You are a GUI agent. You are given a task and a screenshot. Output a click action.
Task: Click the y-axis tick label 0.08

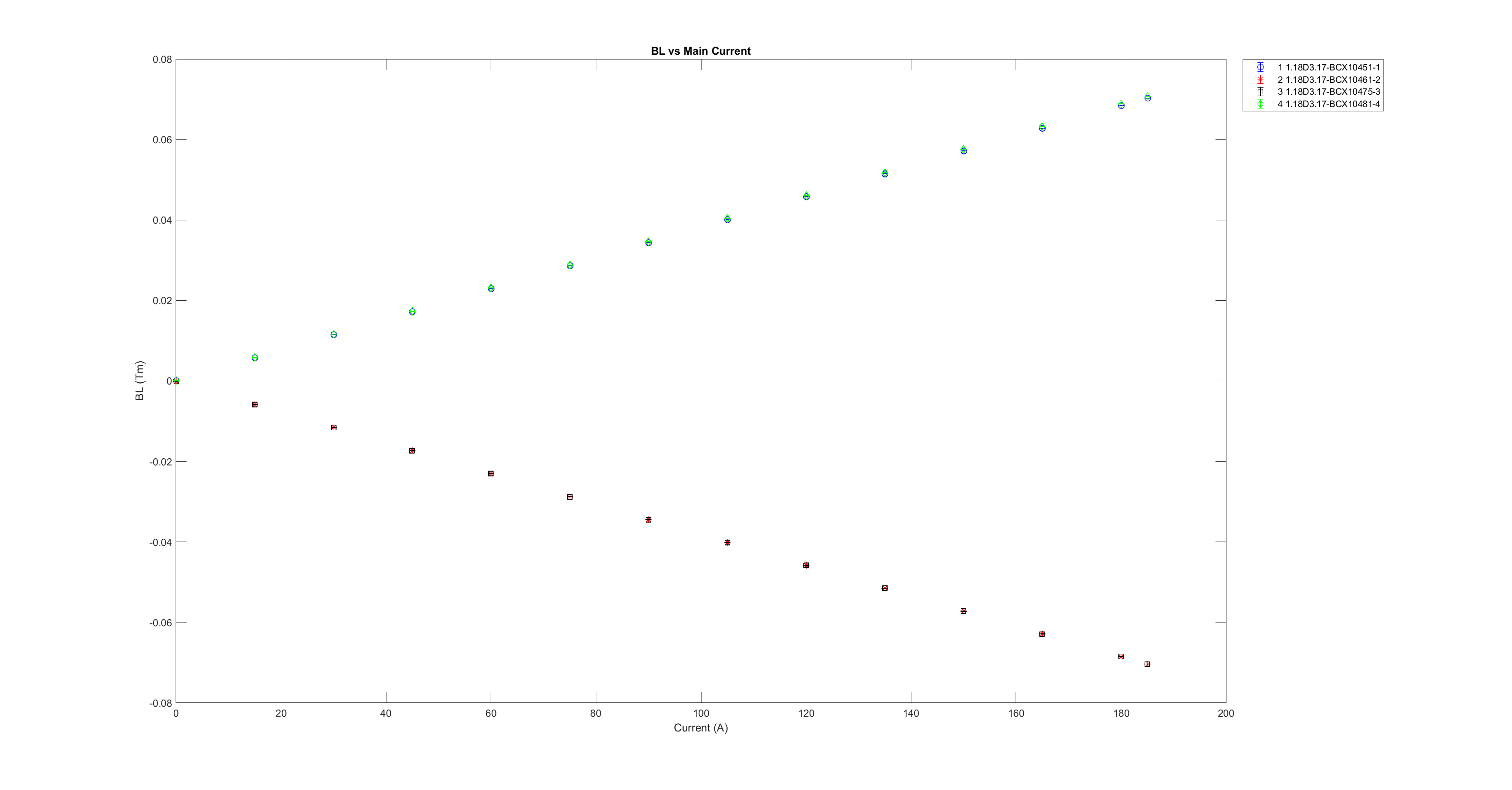point(162,59)
